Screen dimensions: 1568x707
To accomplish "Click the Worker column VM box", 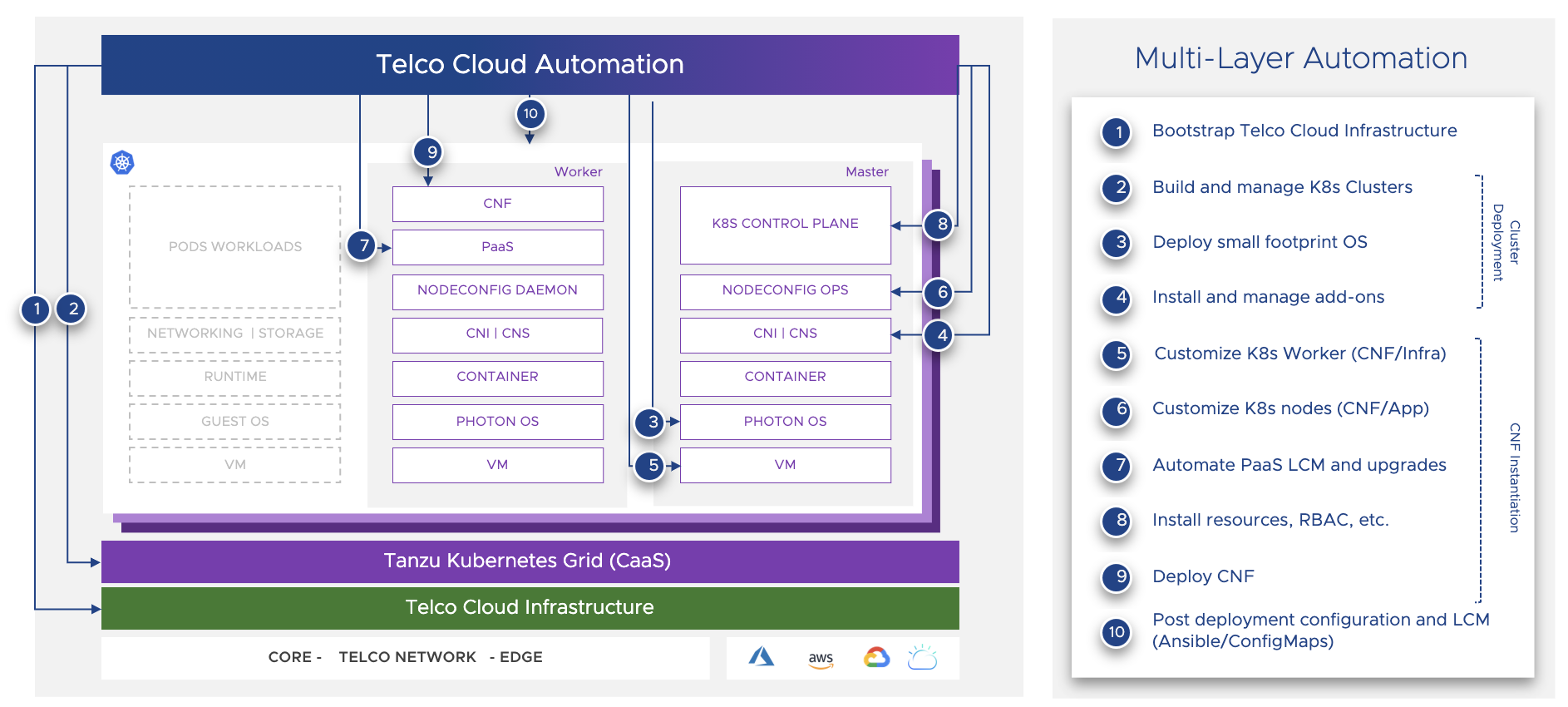I will 498,465.
